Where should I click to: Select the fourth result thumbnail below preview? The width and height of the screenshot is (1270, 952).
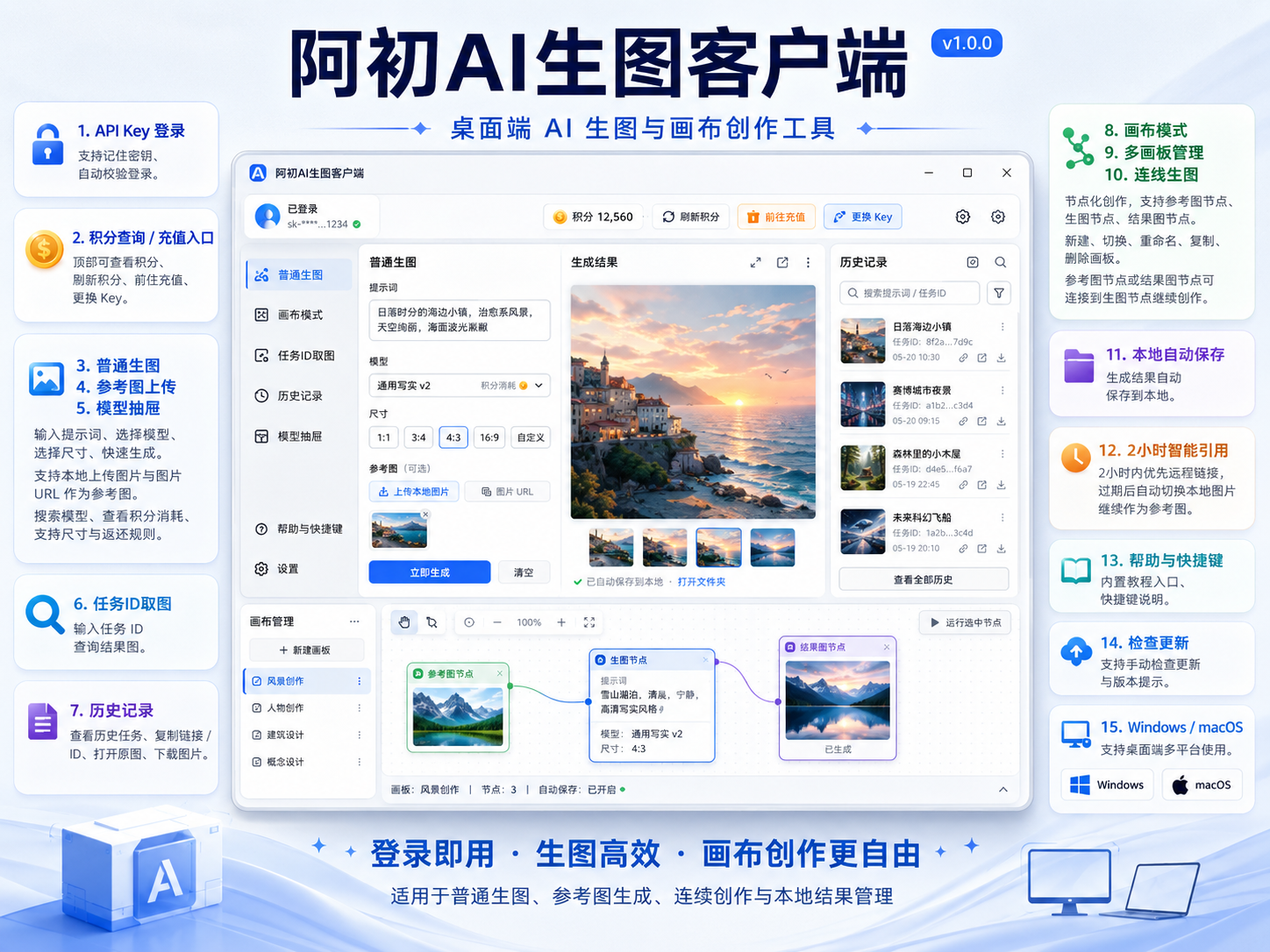tap(773, 548)
